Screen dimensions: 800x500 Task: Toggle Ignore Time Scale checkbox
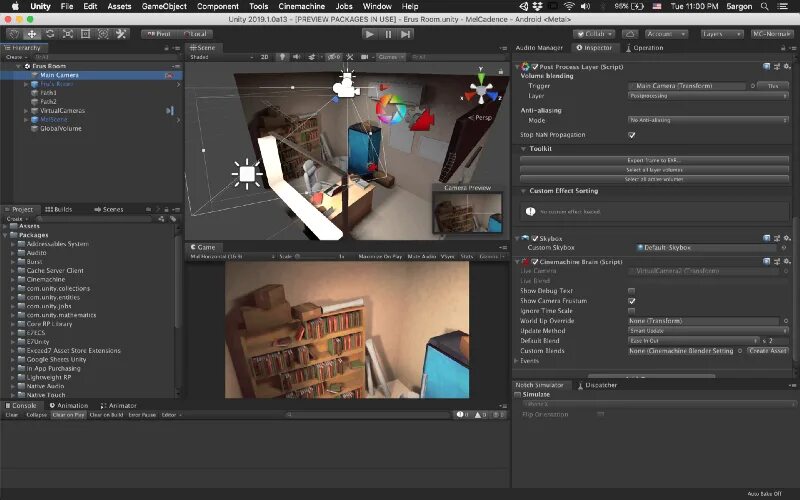tap(632, 311)
